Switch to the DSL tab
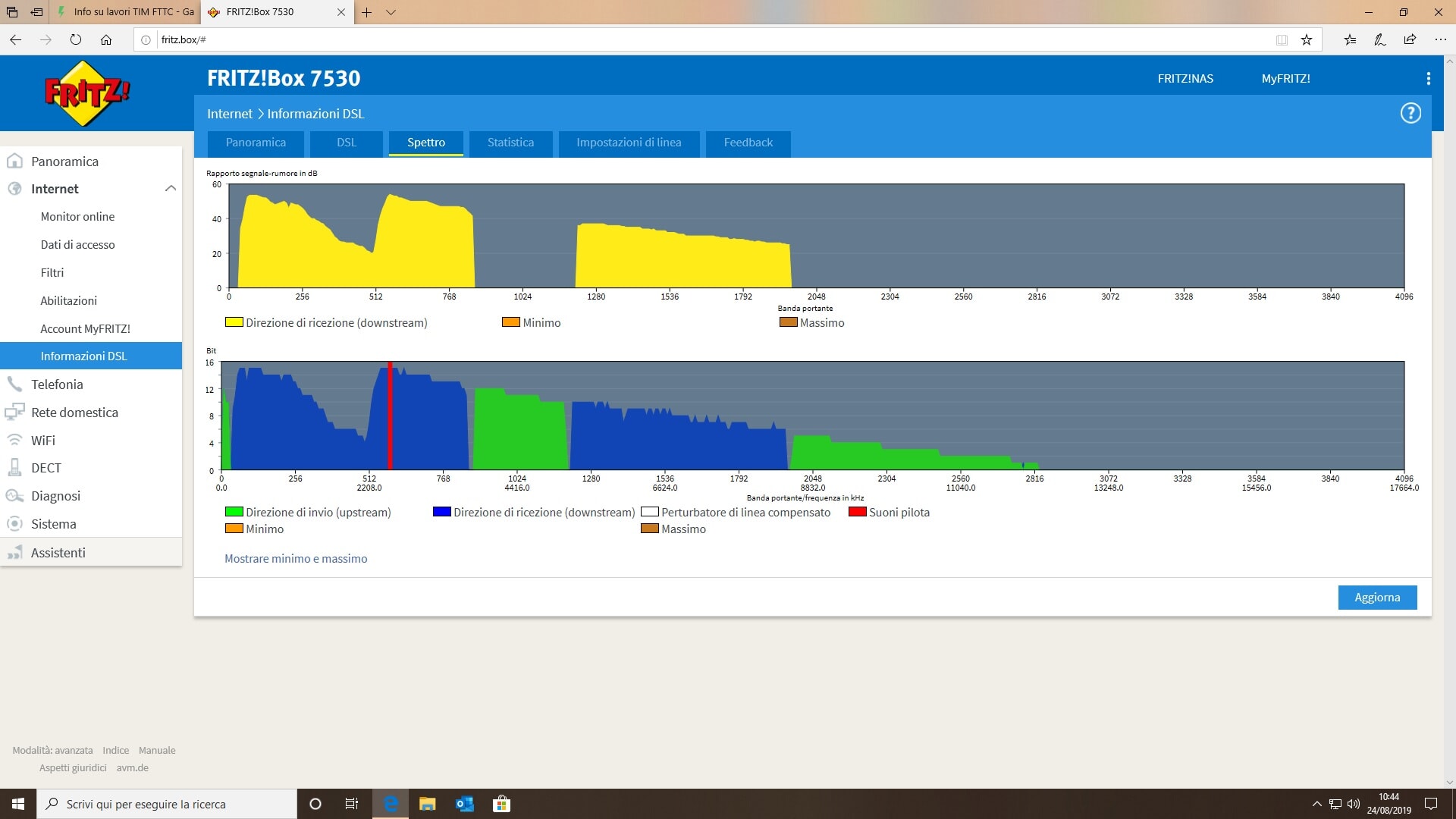This screenshot has width=1456, height=819. click(x=346, y=143)
